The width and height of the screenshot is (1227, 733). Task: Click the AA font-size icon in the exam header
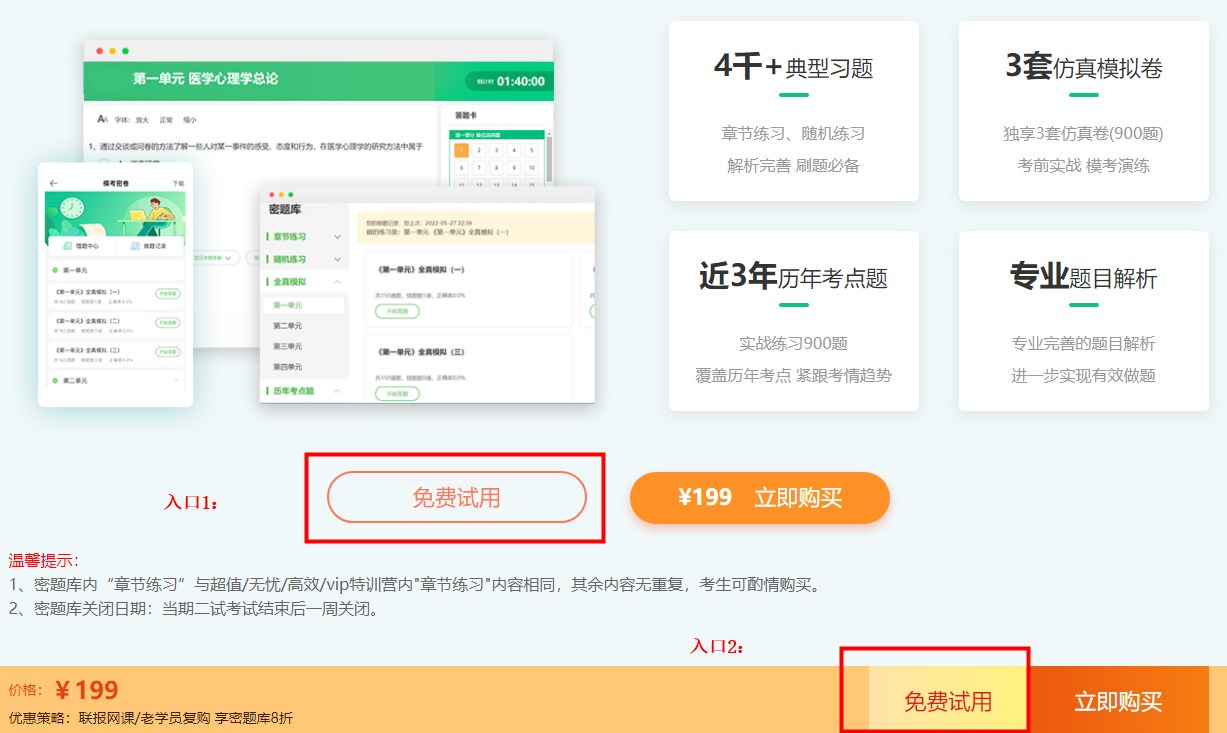[102, 119]
